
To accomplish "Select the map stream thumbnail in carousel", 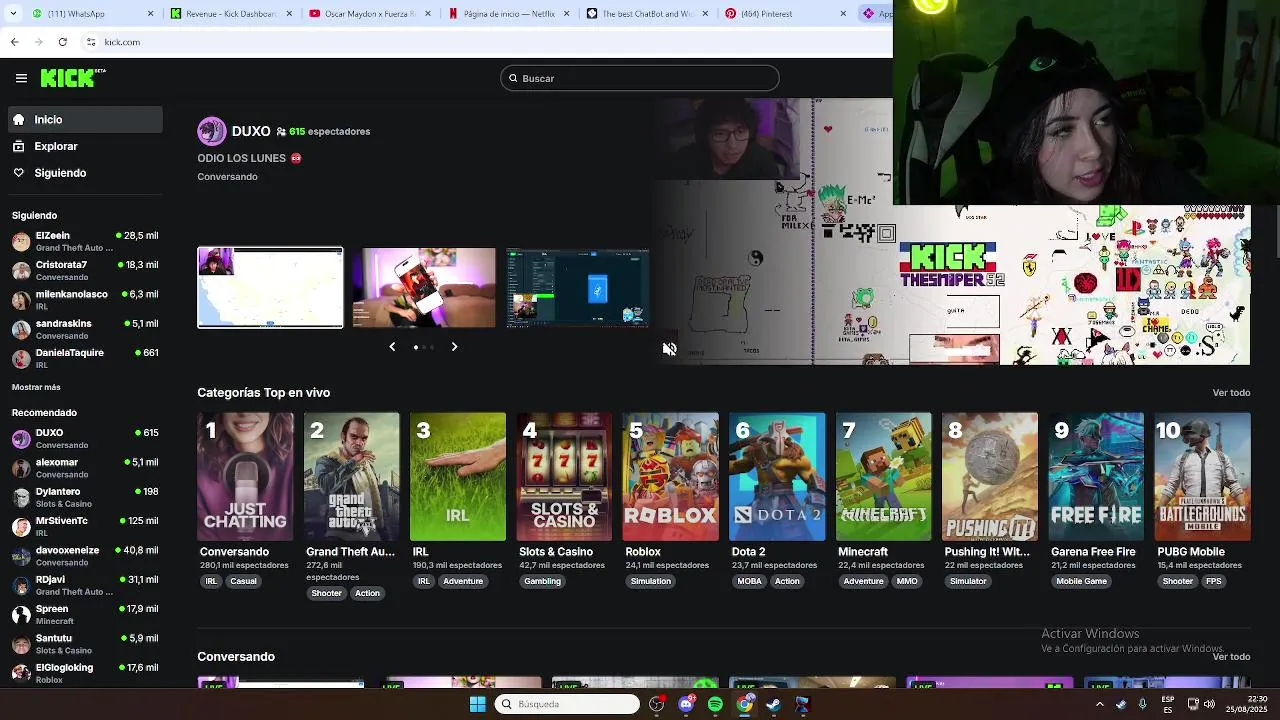I will (x=270, y=288).
